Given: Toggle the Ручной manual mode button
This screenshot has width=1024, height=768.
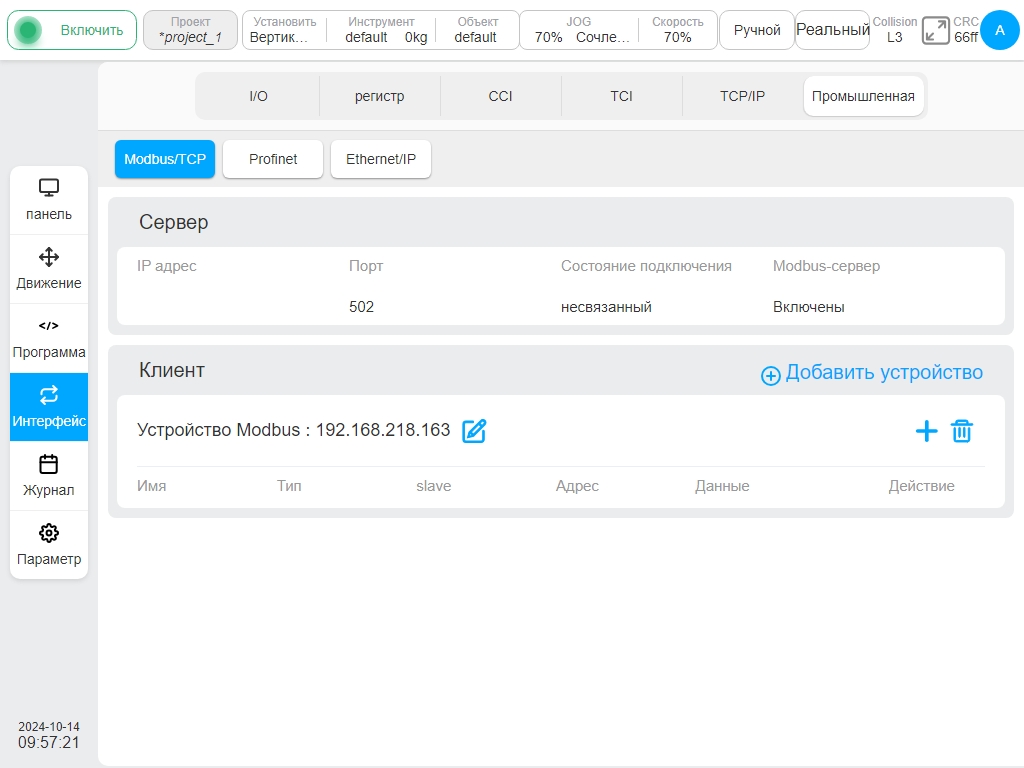Looking at the screenshot, I should 757,30.
